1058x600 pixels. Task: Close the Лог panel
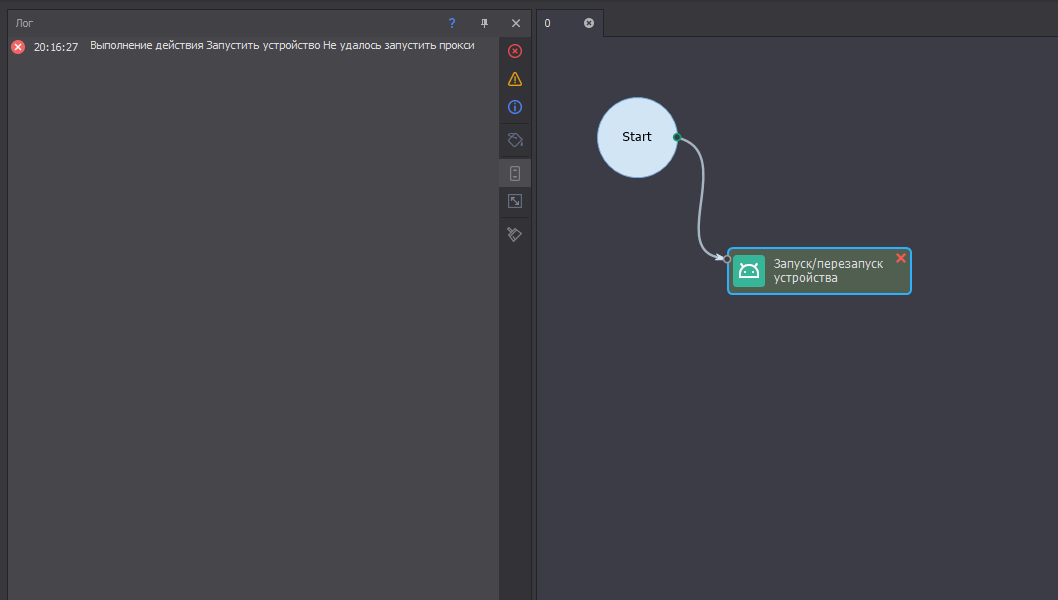coord(516,23)
